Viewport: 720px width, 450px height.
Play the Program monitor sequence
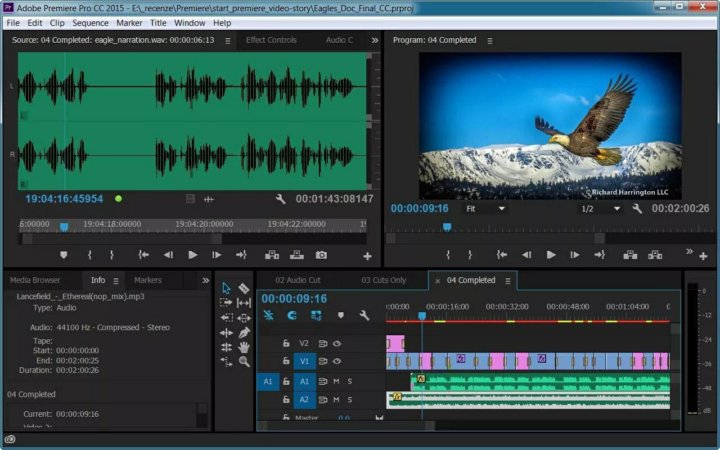point(551,255)
